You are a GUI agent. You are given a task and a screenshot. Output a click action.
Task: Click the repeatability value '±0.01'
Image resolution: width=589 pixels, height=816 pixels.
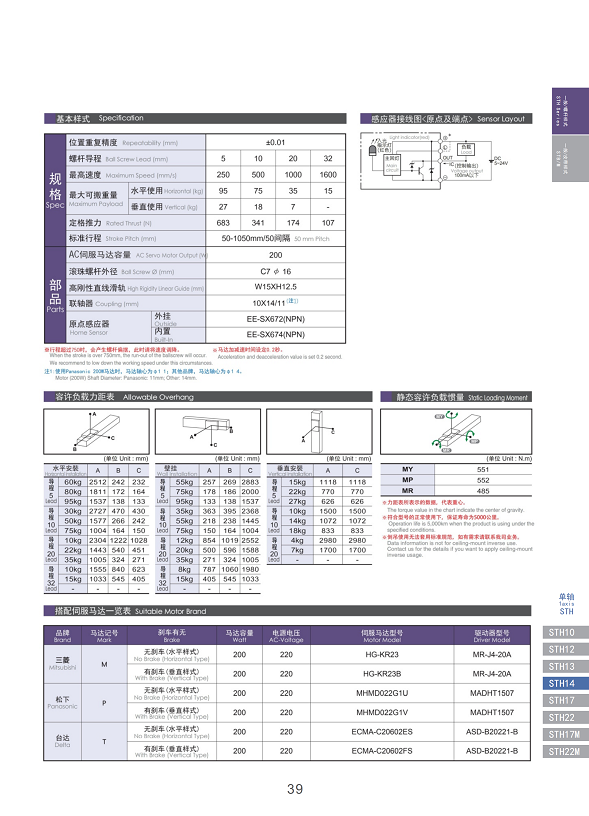[275, 142]
